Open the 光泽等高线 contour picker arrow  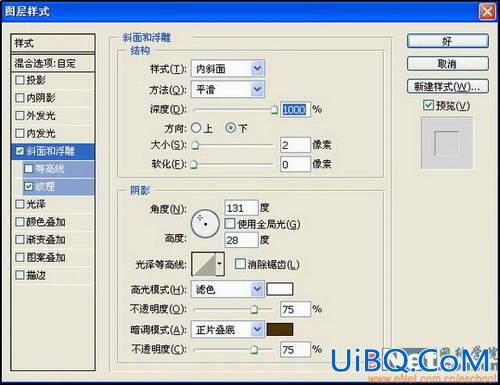pos(220,264)
